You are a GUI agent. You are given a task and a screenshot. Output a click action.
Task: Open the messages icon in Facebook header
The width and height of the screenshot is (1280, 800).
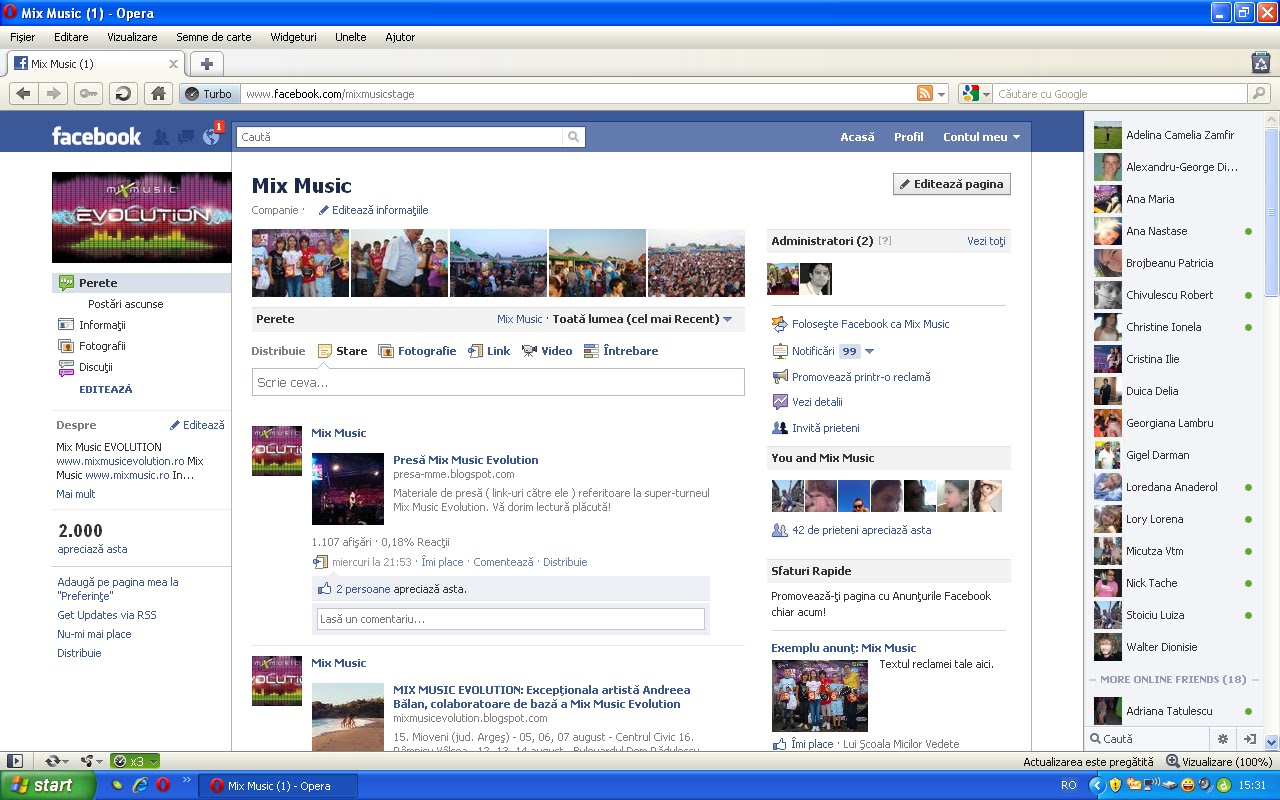point(186,138)
